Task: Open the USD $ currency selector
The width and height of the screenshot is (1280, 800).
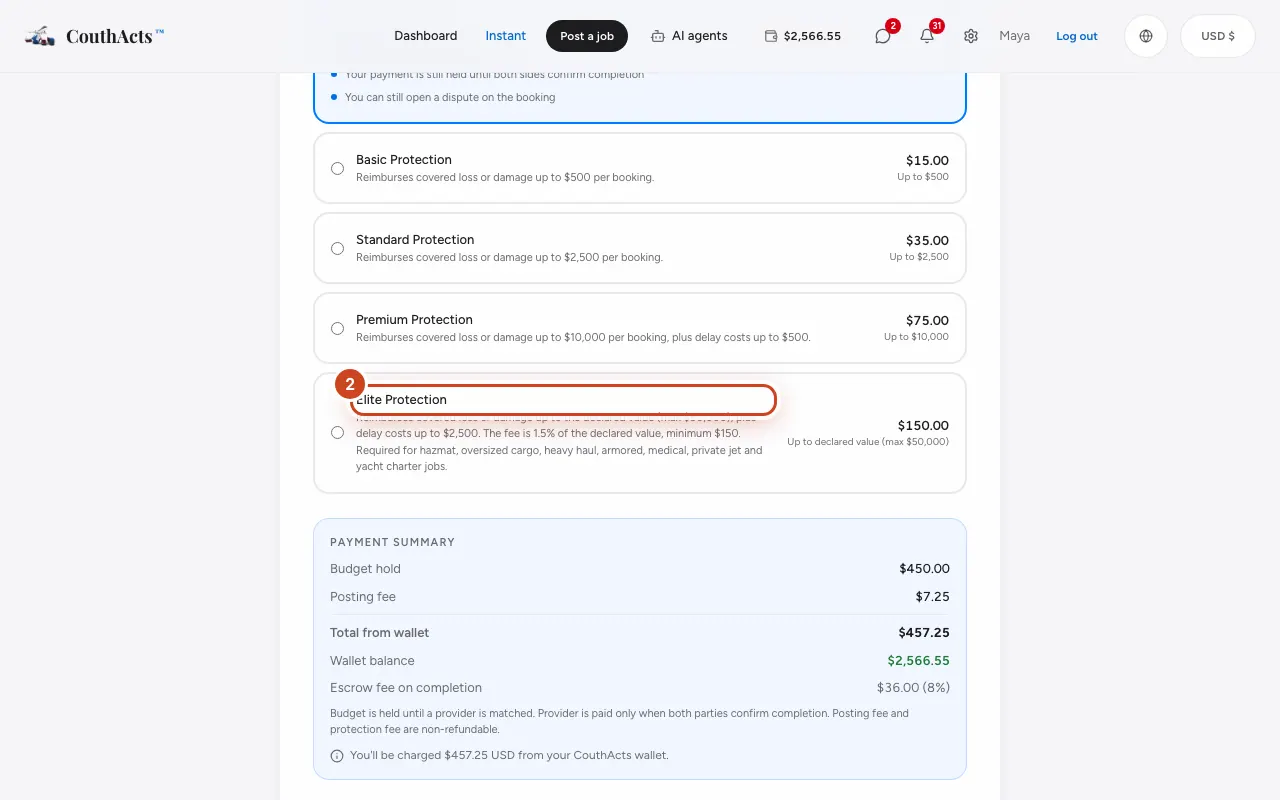Action: 1218,36
